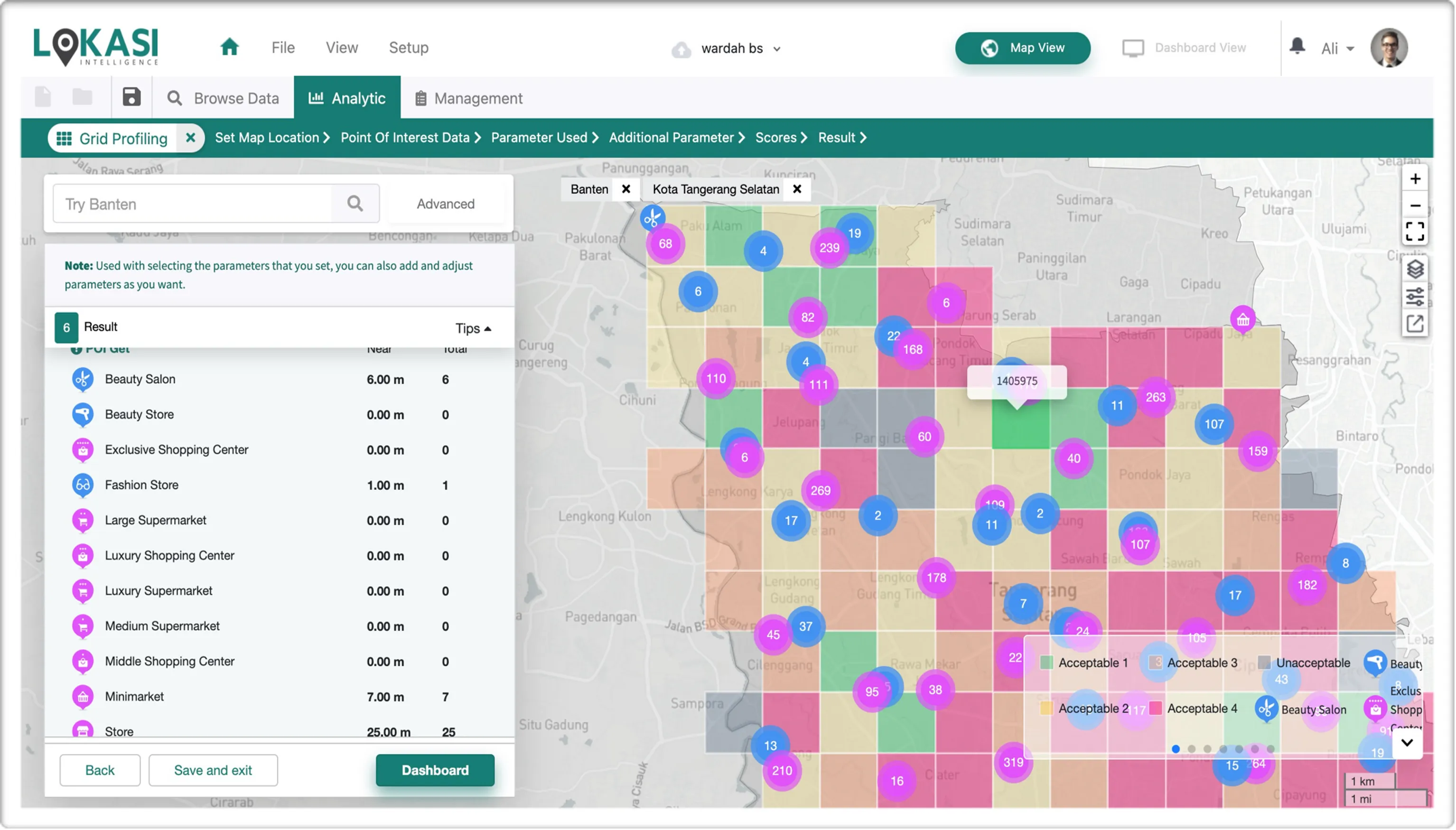Click the Dashboard button
1456x830 pixels.
pyautogui.click(x=434, y=770)
